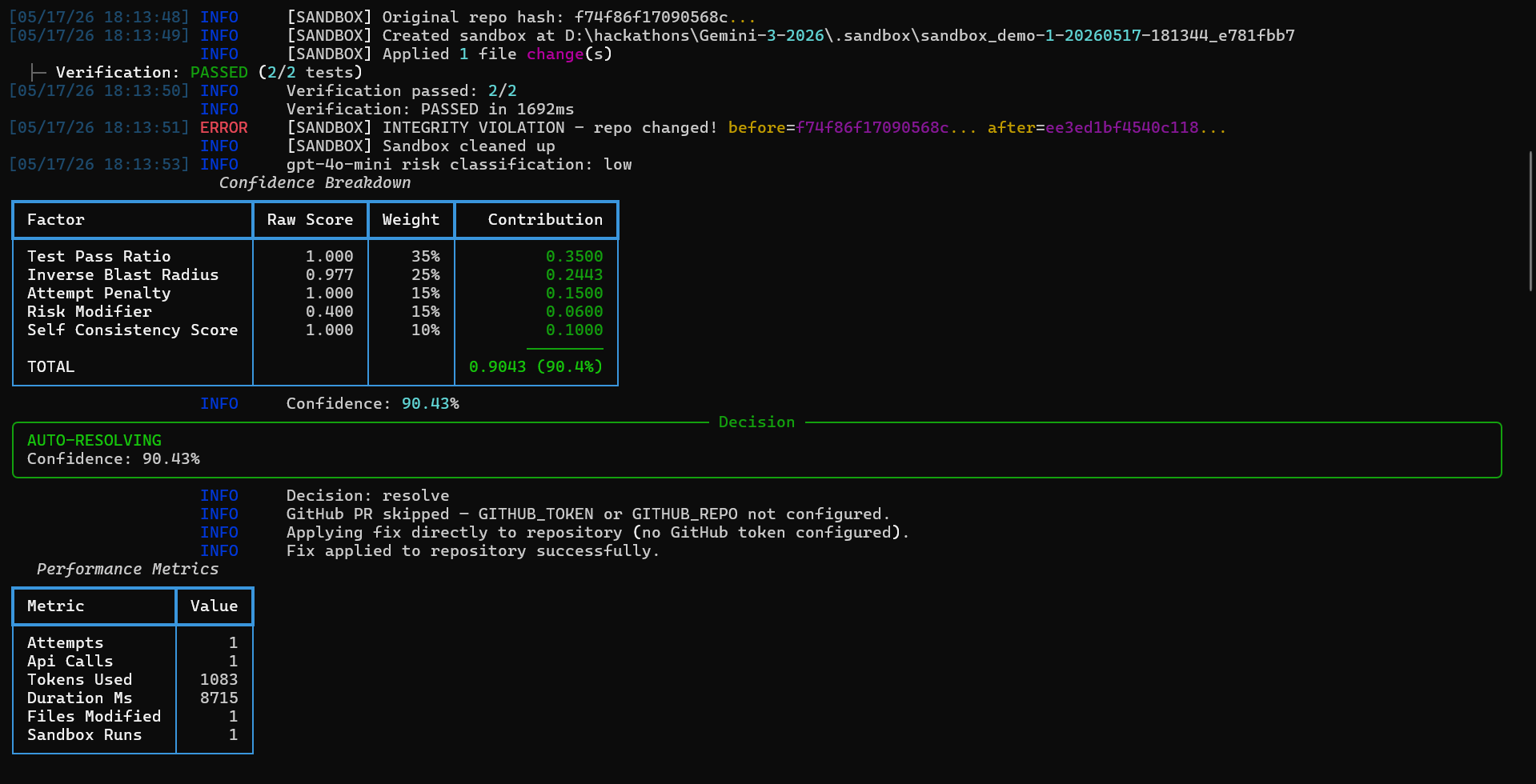This screenshot has height=784, width=1536.
Task: Click the 10% weight value
Action: 425,330
